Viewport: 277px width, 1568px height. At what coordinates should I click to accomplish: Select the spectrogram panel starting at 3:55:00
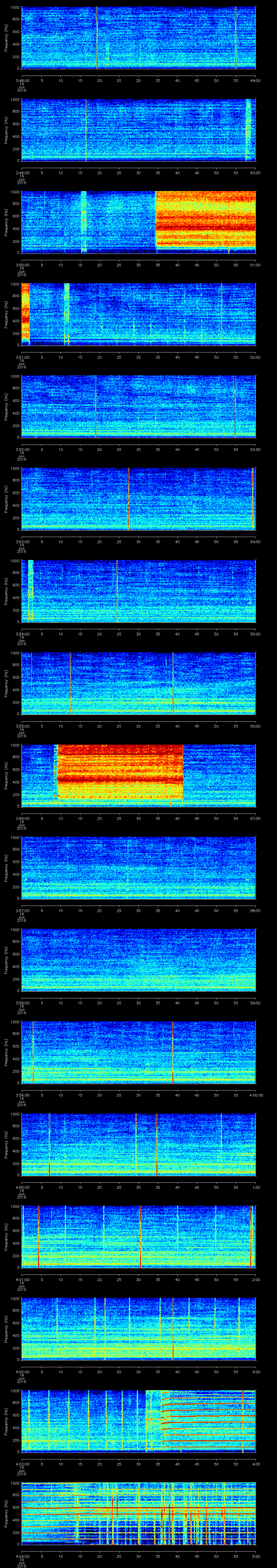click(x=138, y=683)
